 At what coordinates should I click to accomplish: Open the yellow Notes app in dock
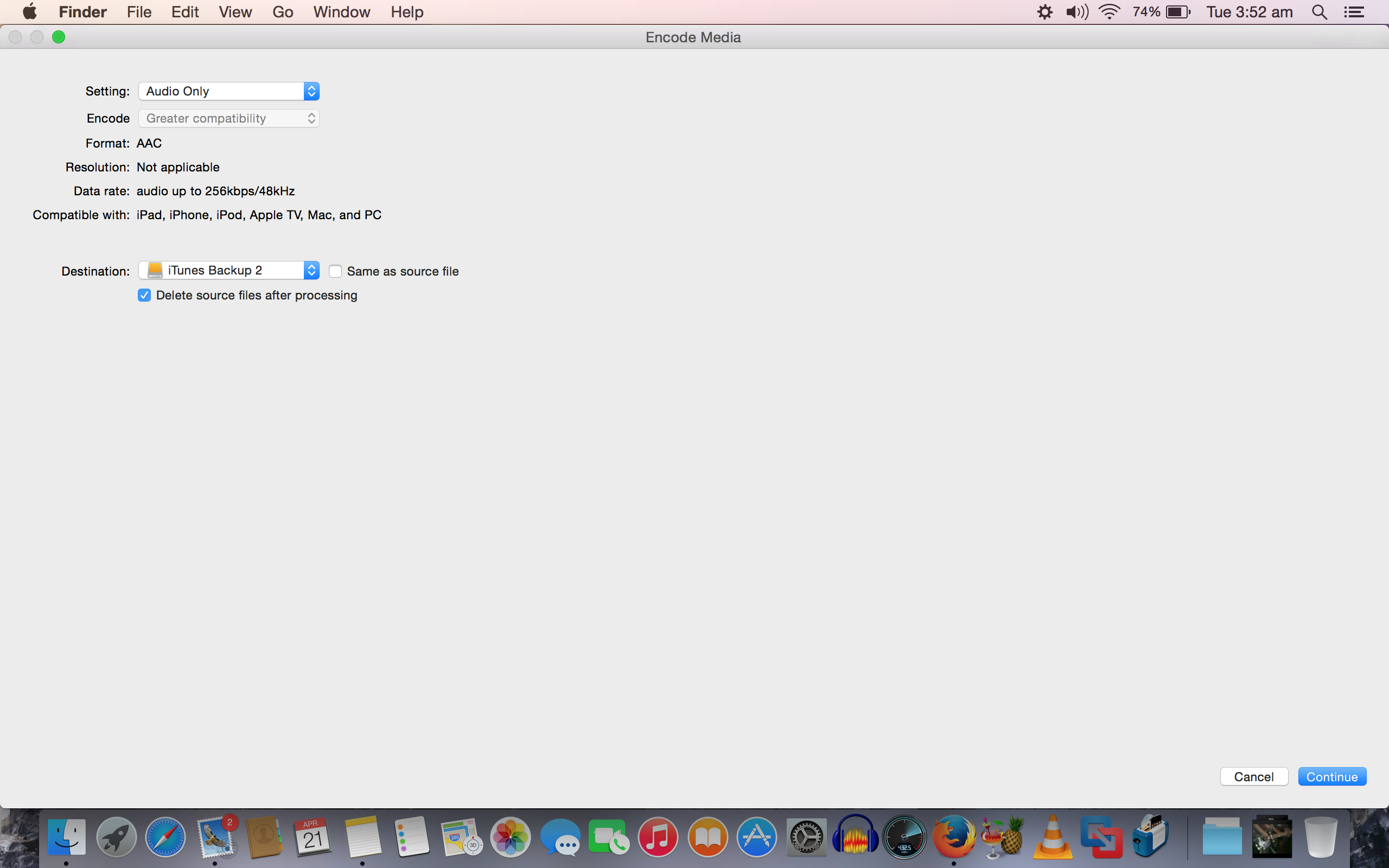pos(363,837)
